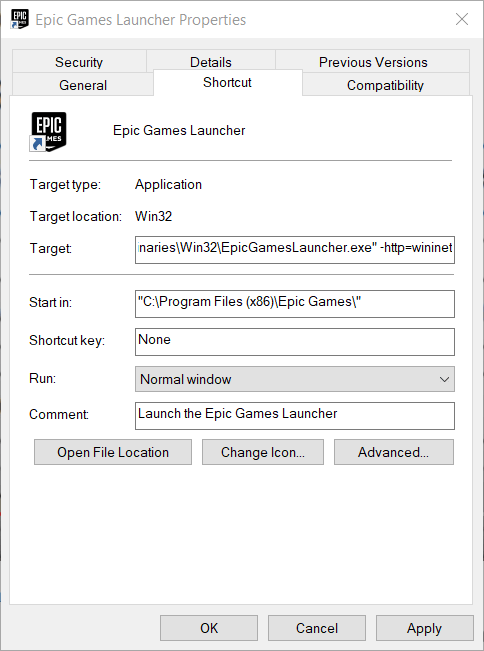The width and height of the screenshot is (484, 651).
Task: Select the Shortcut tab
Action: 227,82
